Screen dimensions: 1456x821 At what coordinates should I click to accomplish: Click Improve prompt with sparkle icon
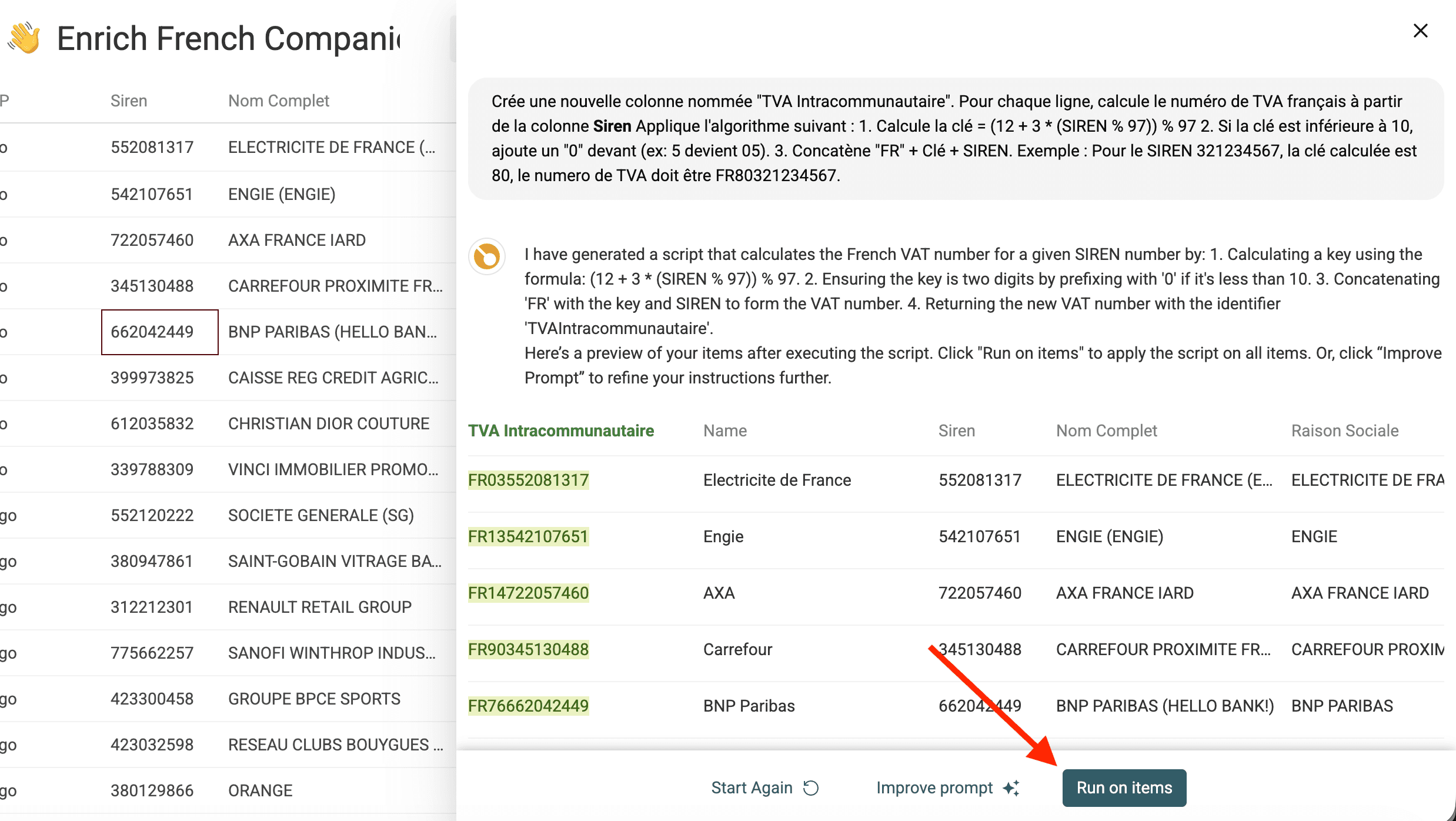[x=947, y=787]
